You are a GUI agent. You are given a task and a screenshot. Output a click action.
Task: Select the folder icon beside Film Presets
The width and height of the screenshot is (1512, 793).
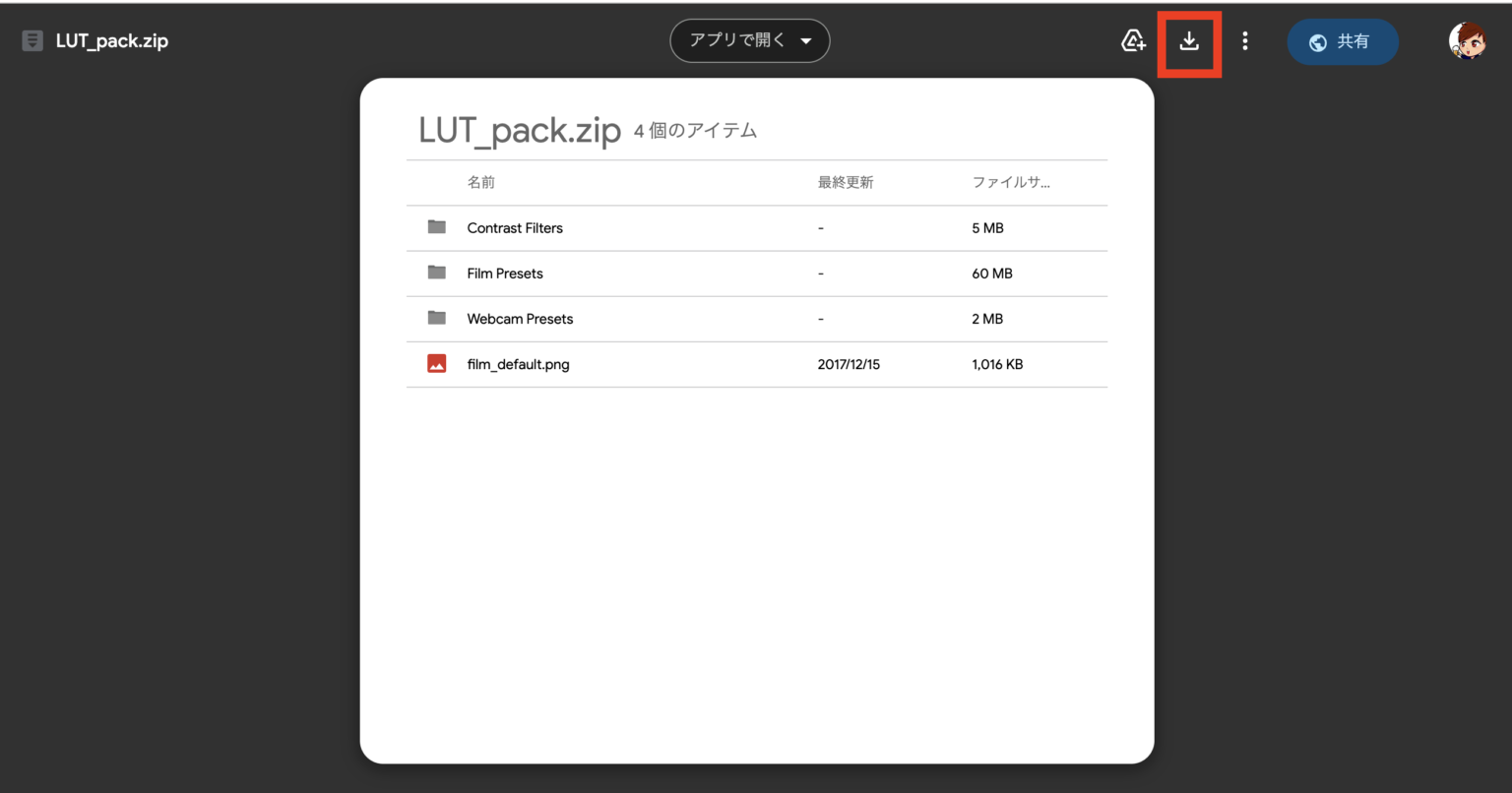(436, 273)
